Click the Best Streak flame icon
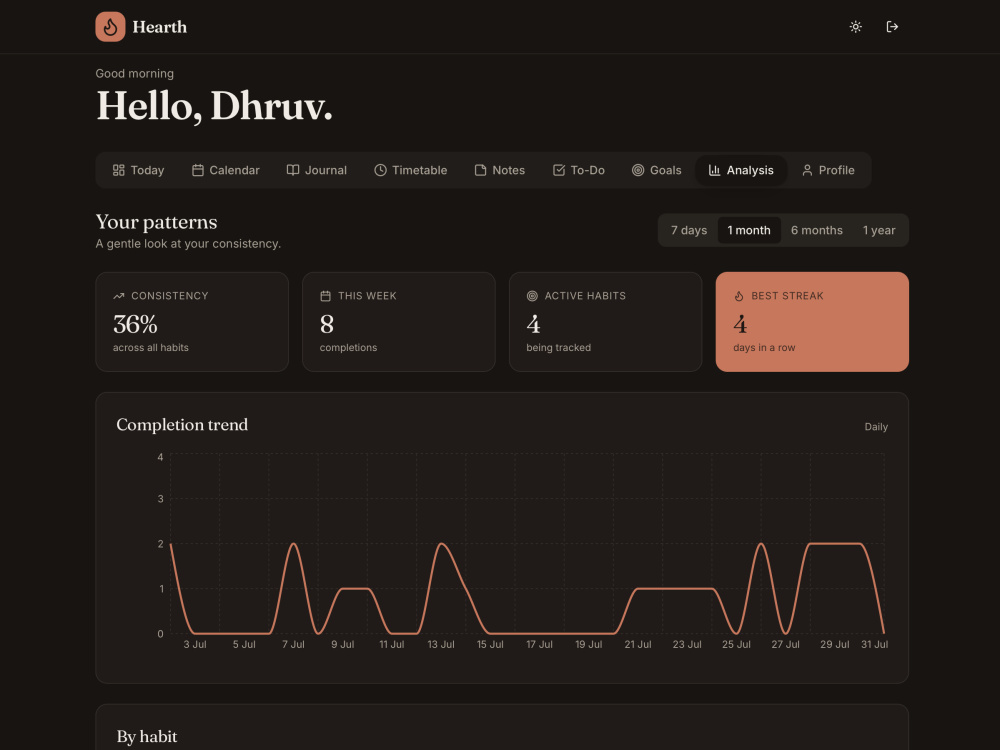 (x=739, y=296)
